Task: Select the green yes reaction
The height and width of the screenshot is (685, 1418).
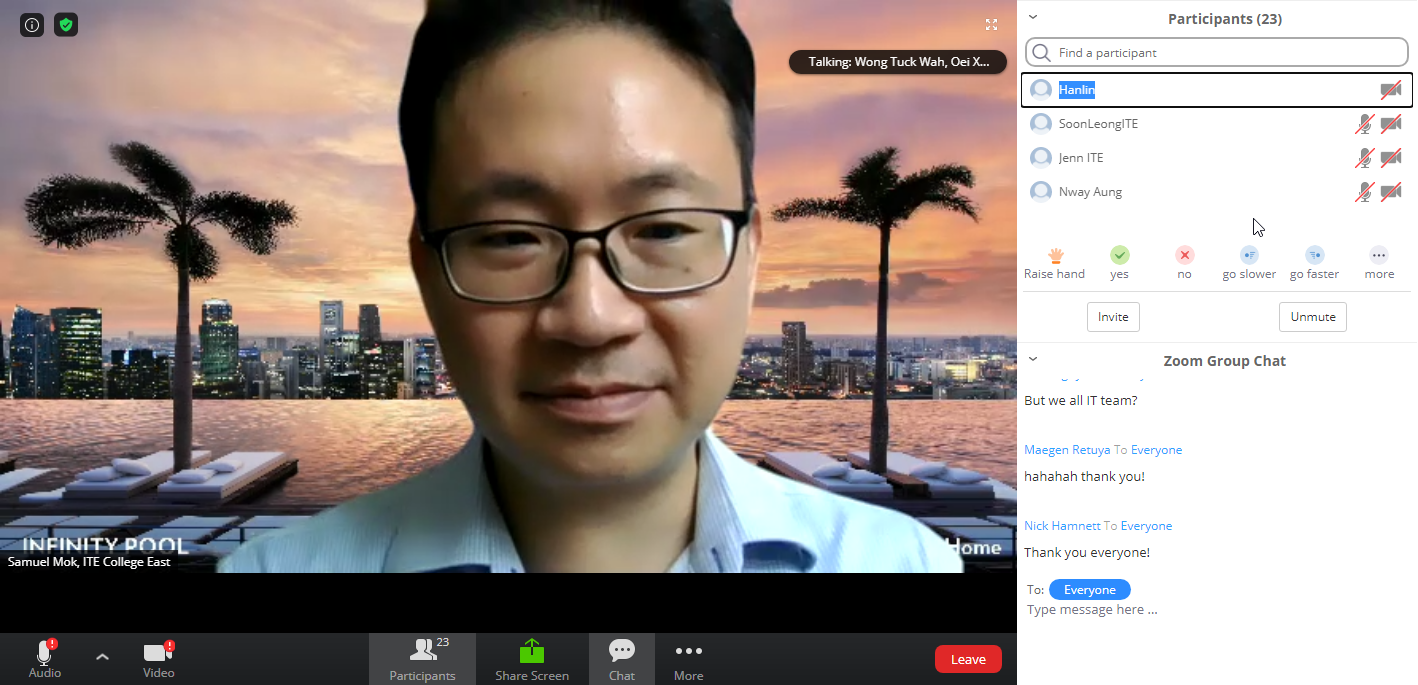Action: click(x=1119, y=256)
